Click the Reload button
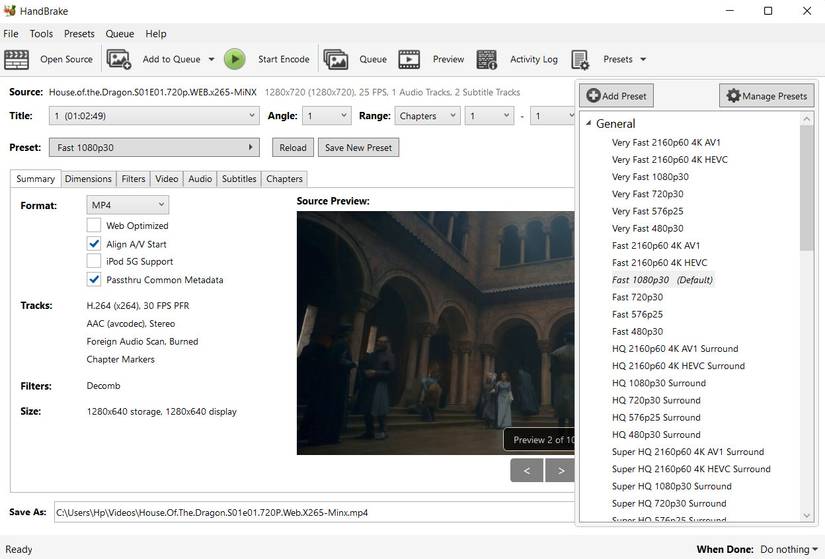Image resolution: width=825 pixels, height=559 pixels. (293, 148)
